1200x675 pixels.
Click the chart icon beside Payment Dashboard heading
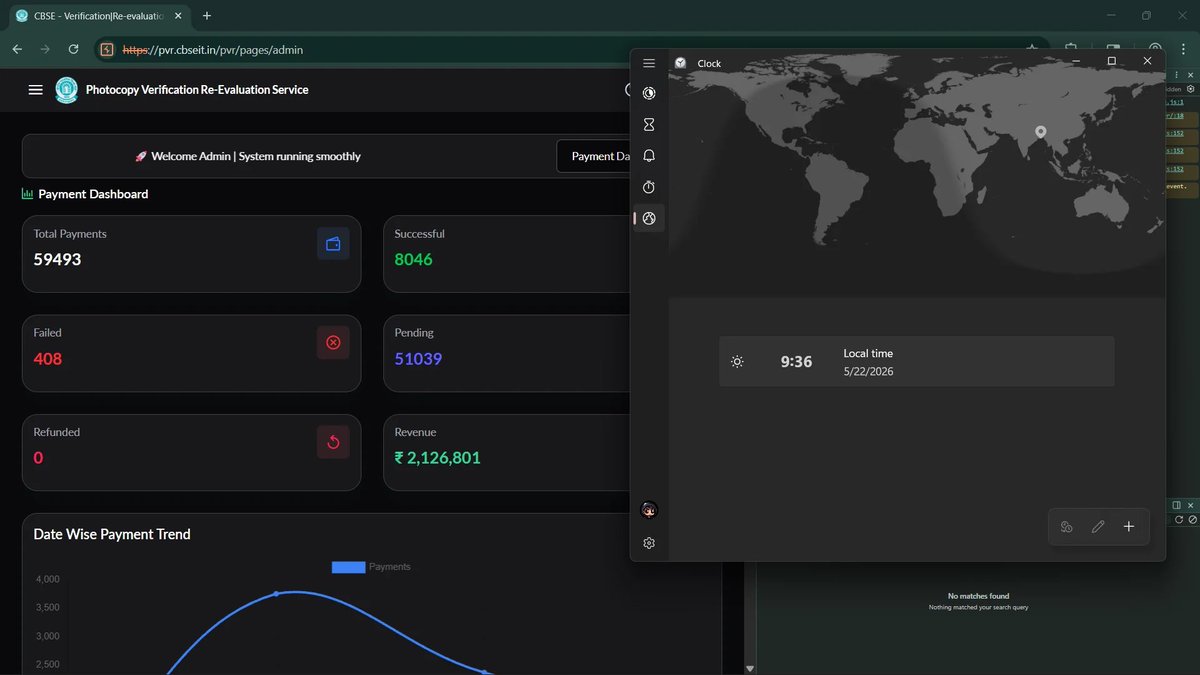(x=27, y=194)
